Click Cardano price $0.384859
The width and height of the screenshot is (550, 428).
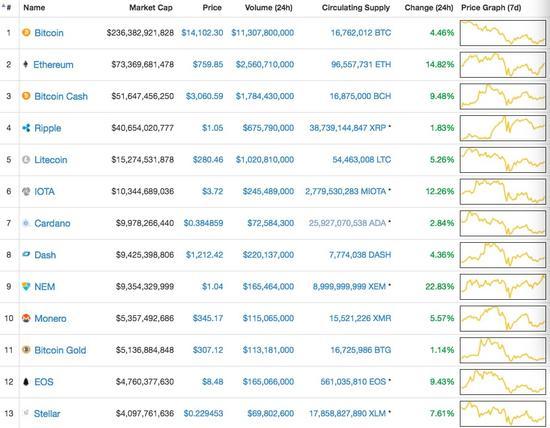pos(203,223)
